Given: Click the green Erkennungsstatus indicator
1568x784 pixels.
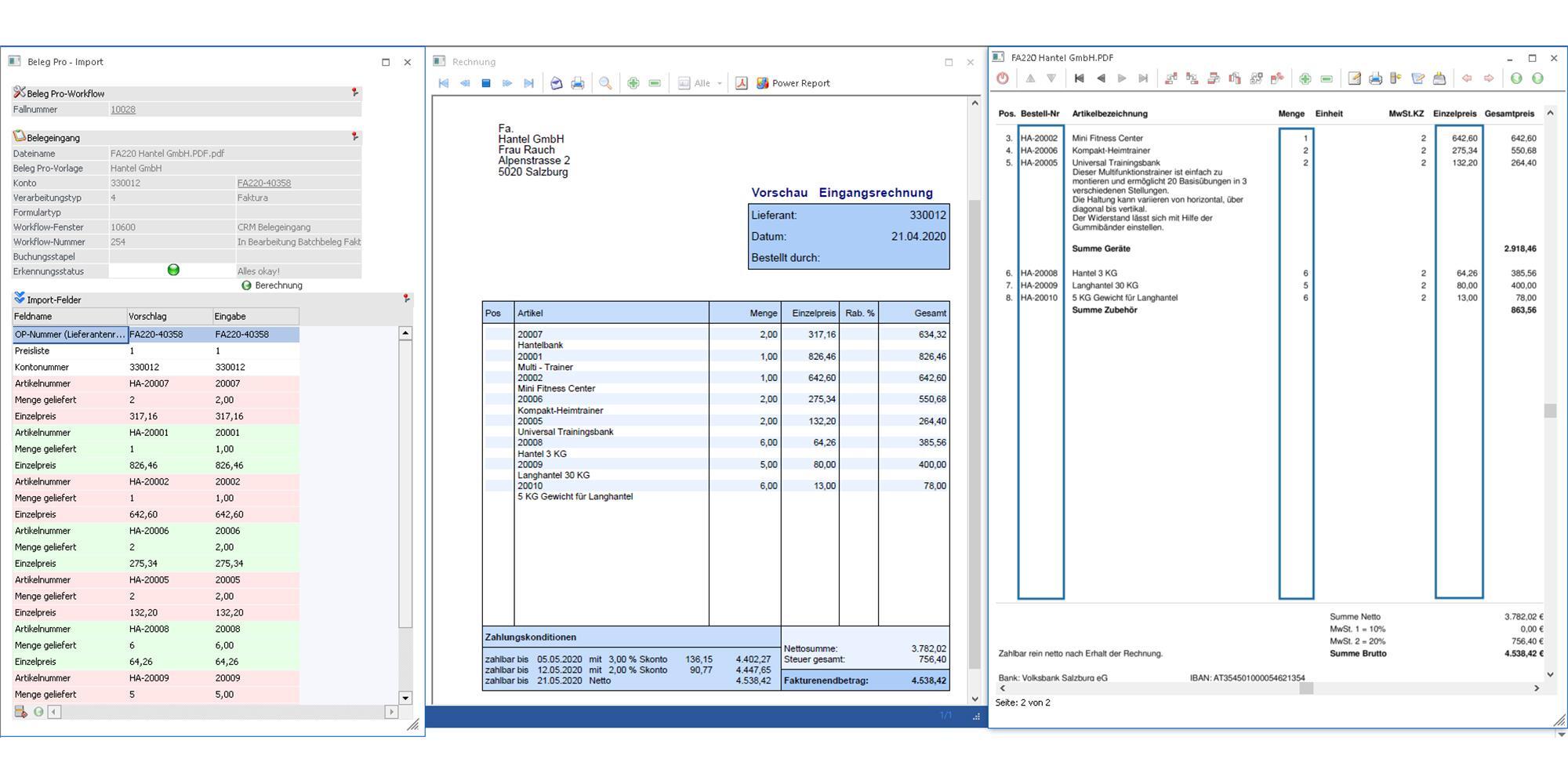Looking at the screenshot, I should (x=173, y=270).
